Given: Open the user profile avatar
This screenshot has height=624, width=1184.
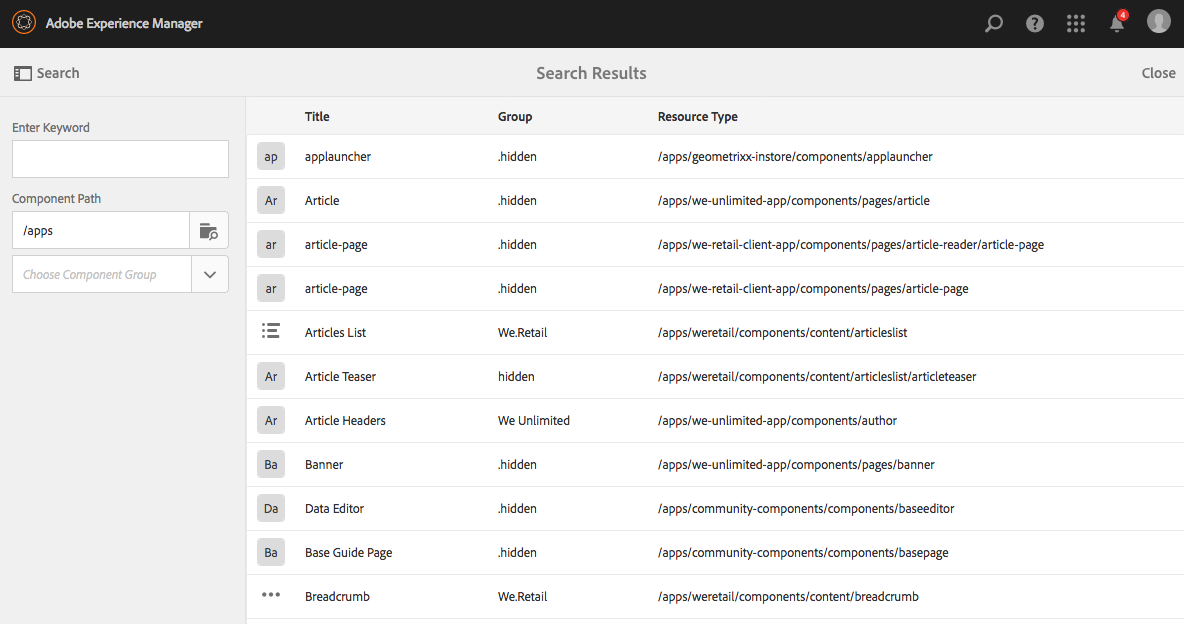Looking at the screenshot, I should [1158, 21].
